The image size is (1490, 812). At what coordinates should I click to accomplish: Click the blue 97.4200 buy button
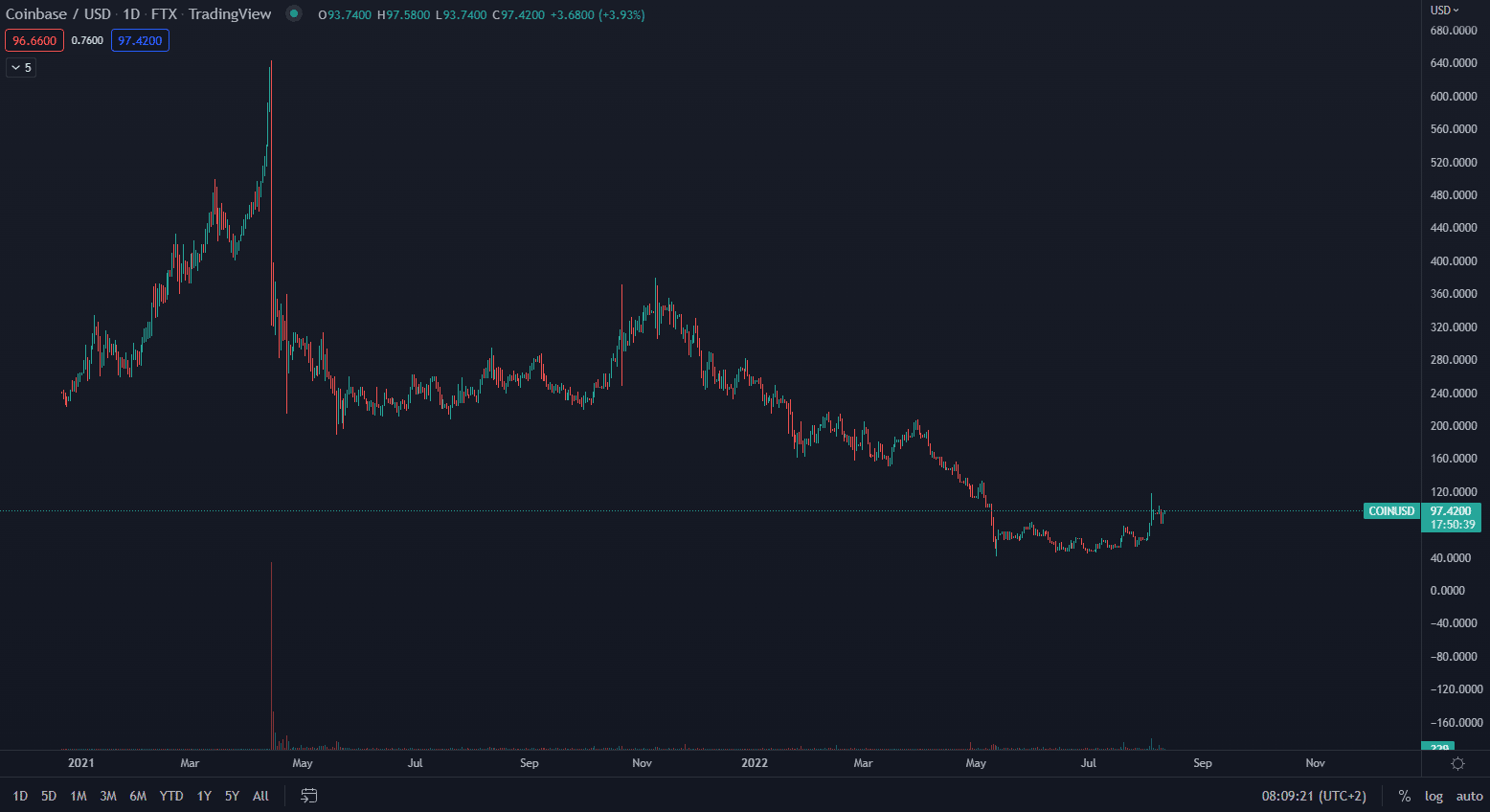(140, 40)
